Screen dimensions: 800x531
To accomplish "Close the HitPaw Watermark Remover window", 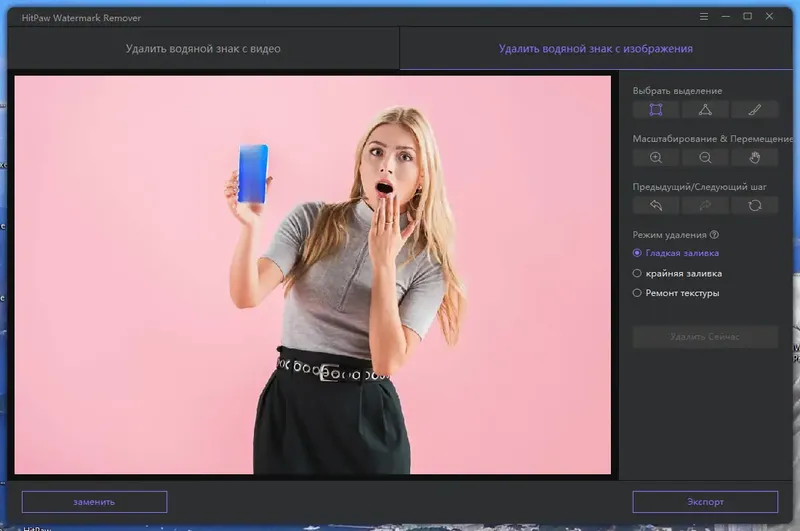I will [769, 17].
